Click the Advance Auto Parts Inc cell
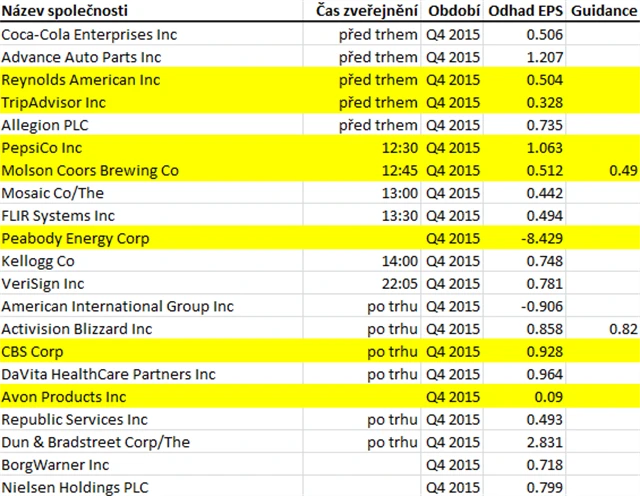 coord(82,57)
